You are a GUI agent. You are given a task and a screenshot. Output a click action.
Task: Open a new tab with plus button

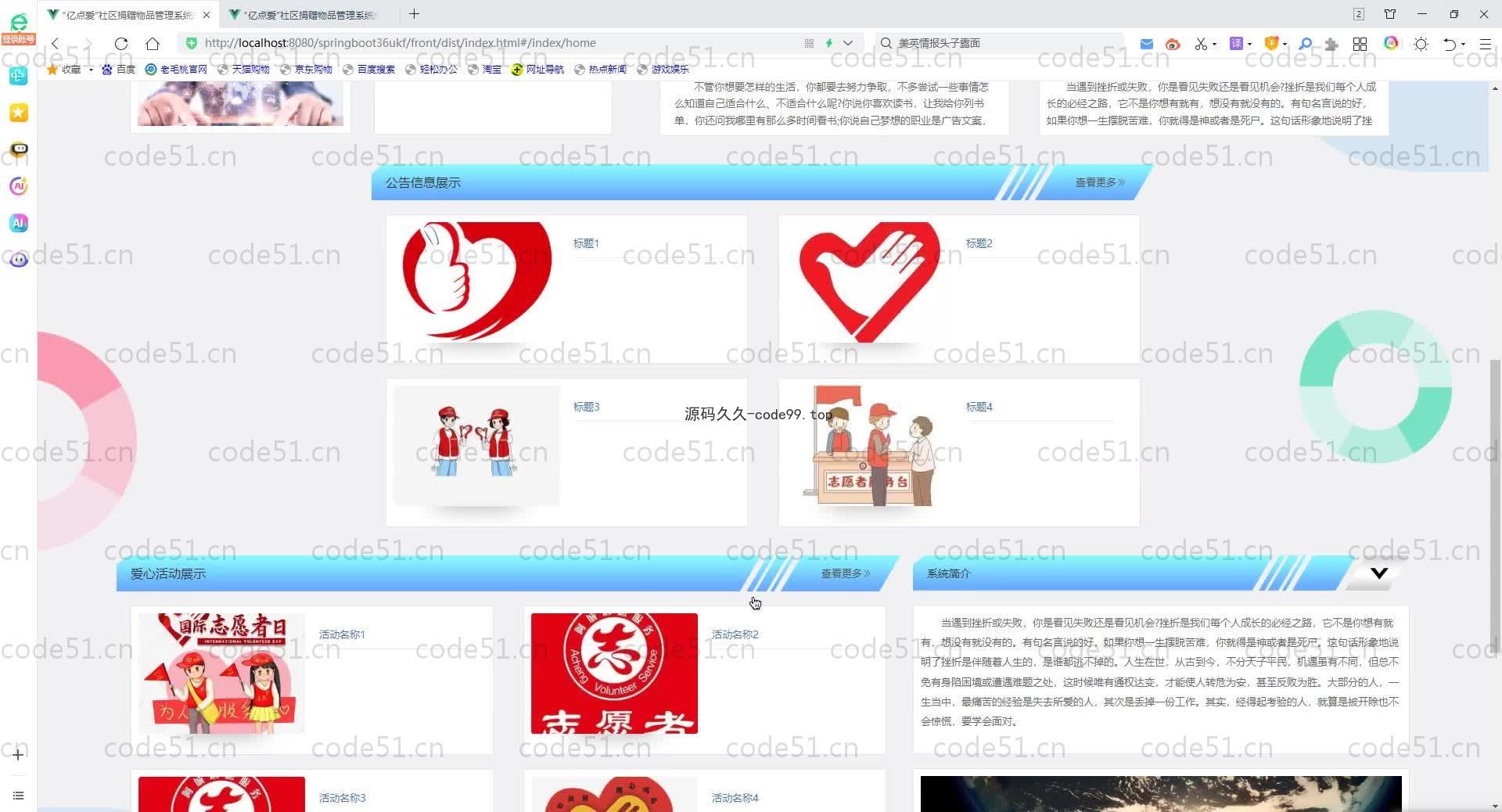pos(415,14)
